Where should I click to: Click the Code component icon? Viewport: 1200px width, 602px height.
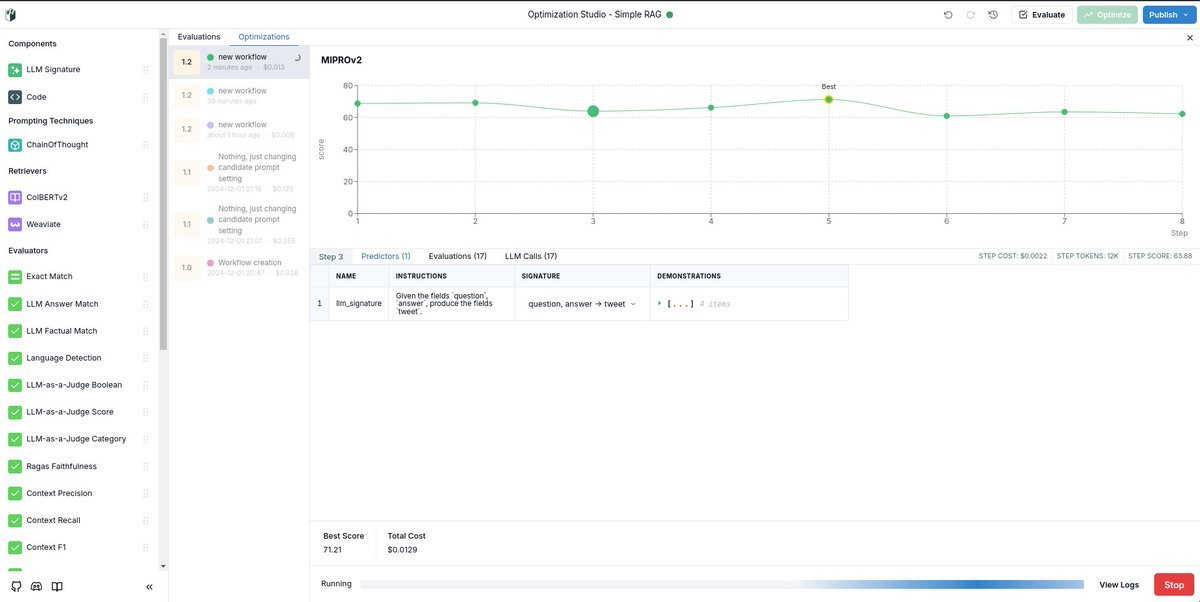click(15, 97)
